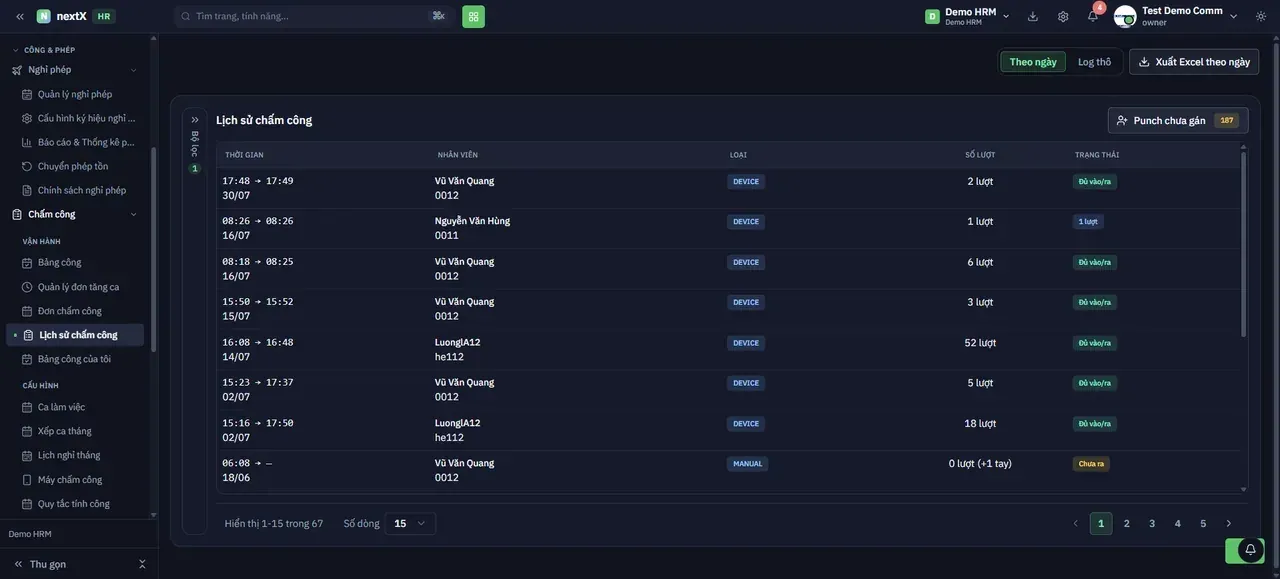Switch view to Log thô
The width and height of the screenshot is (1280, 579).
pyautogui.click(x=1094, y=62)
